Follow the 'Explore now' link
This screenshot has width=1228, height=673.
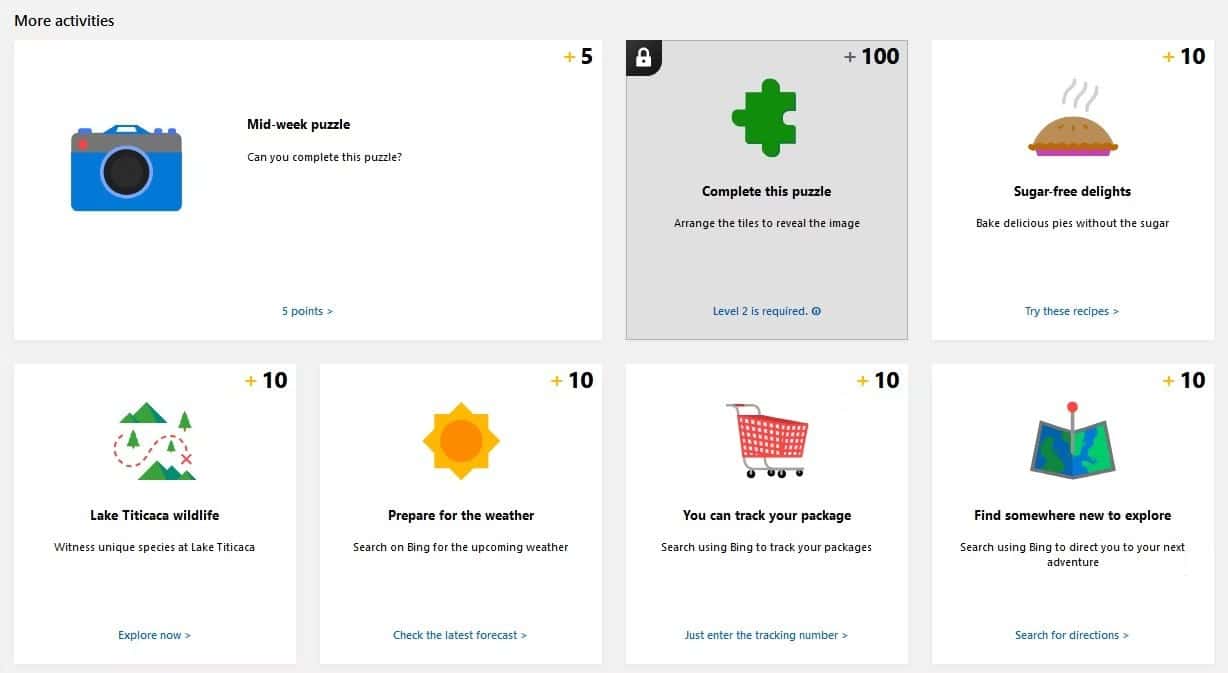coord(154,635)
